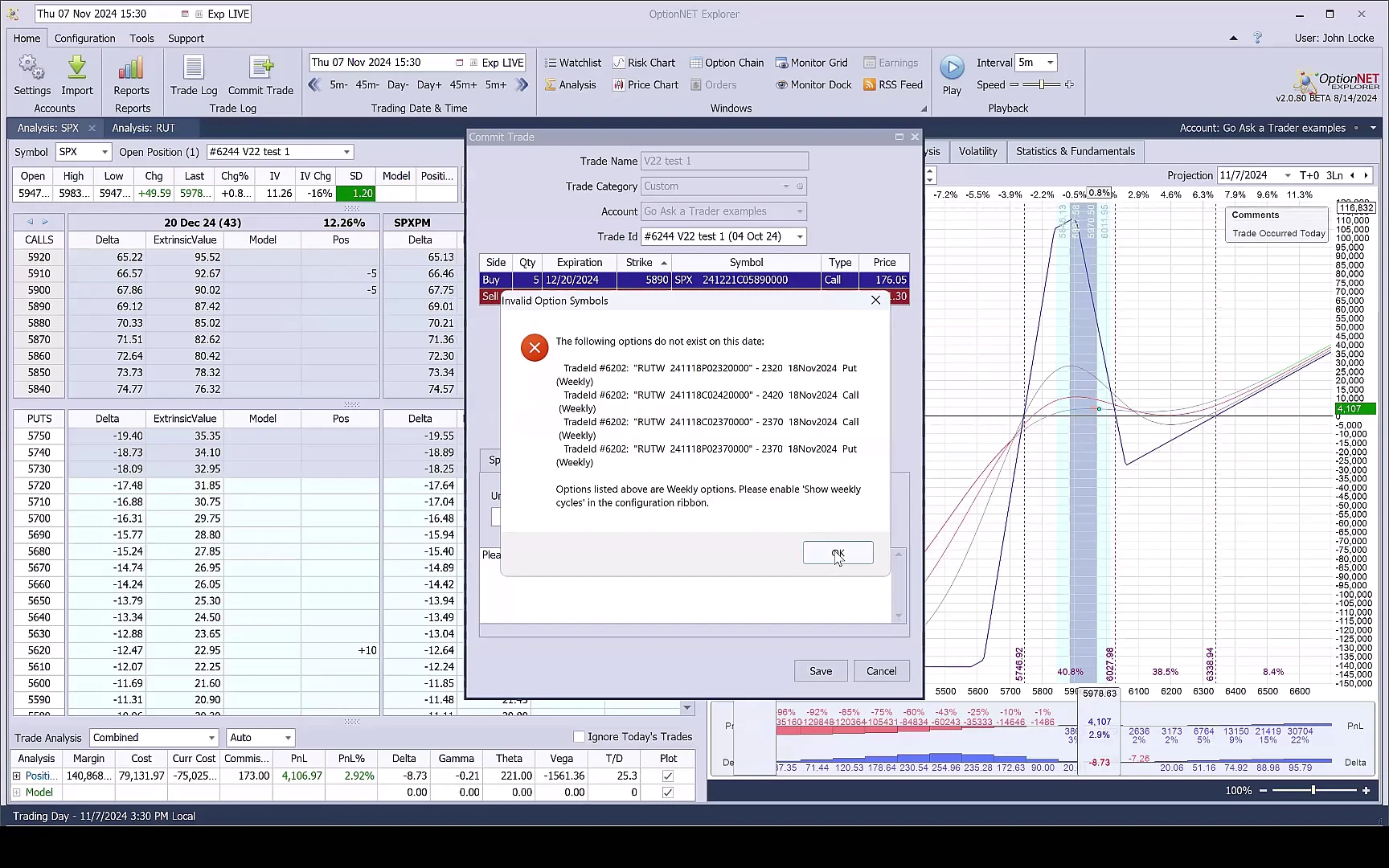The width and height of the screenshot is (1389, 868).
Task: Decrease playback speed with minus icon
Action: point(1014,84)
